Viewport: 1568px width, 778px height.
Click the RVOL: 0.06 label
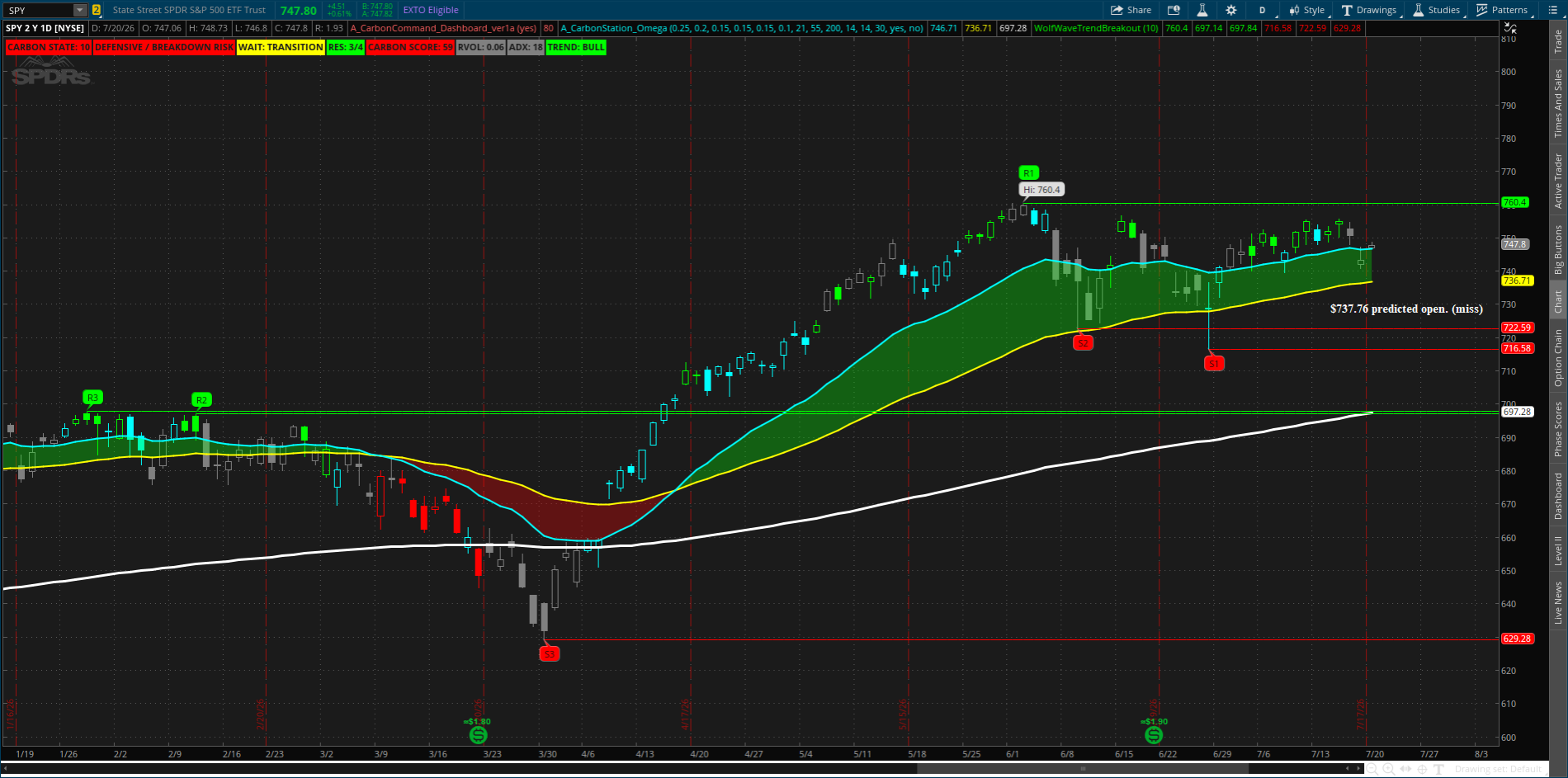(481, 47)
